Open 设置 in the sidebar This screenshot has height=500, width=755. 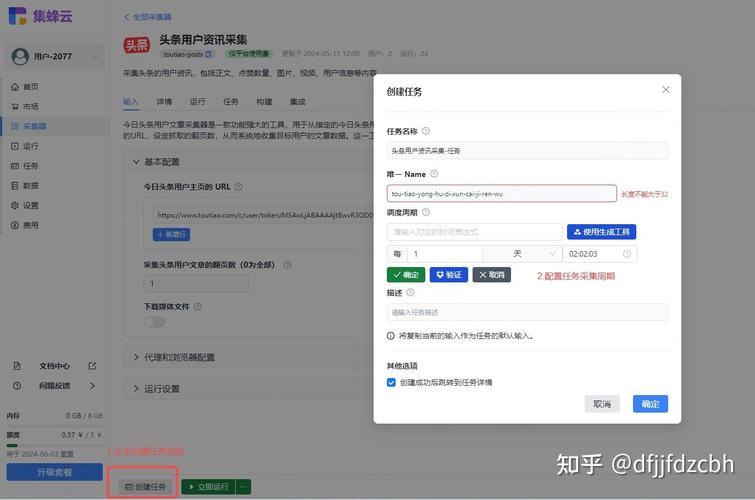31,205
